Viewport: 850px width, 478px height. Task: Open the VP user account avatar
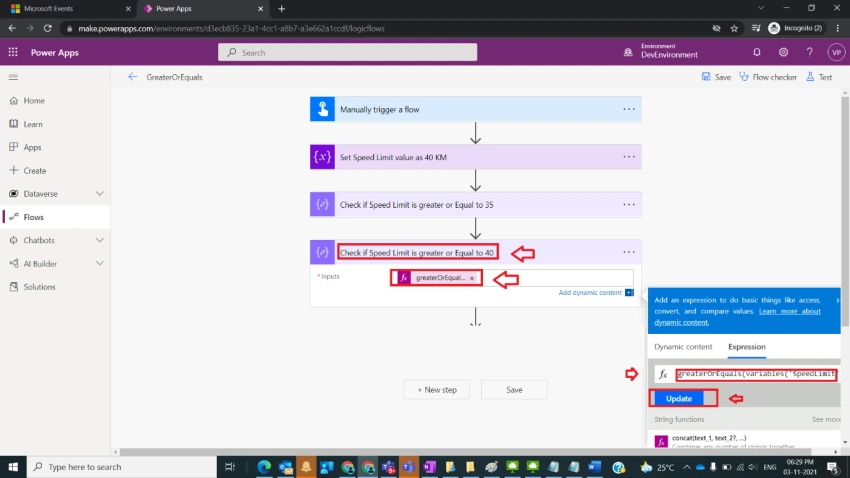point(836,53)
